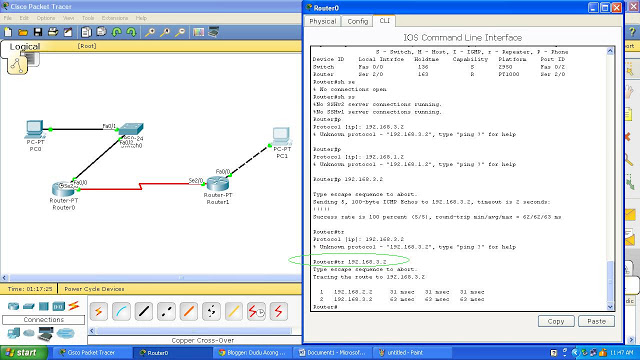Open the Help menu
The height and width of the screenshot is (360, 640).
[x=141, y=18]
